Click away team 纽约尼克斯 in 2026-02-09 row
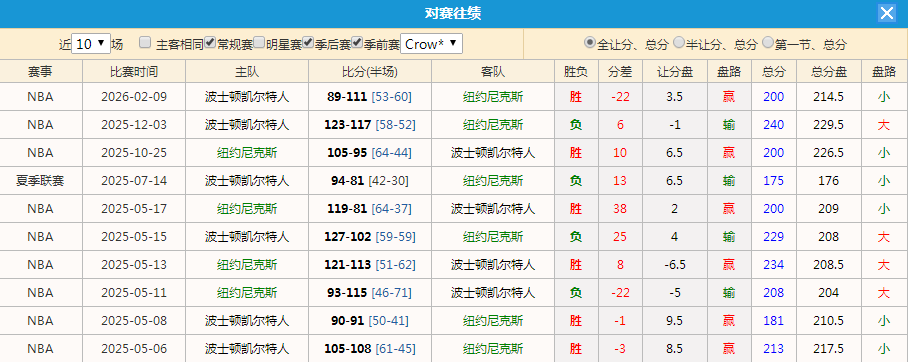908x362 pixels. click(493, 97)
